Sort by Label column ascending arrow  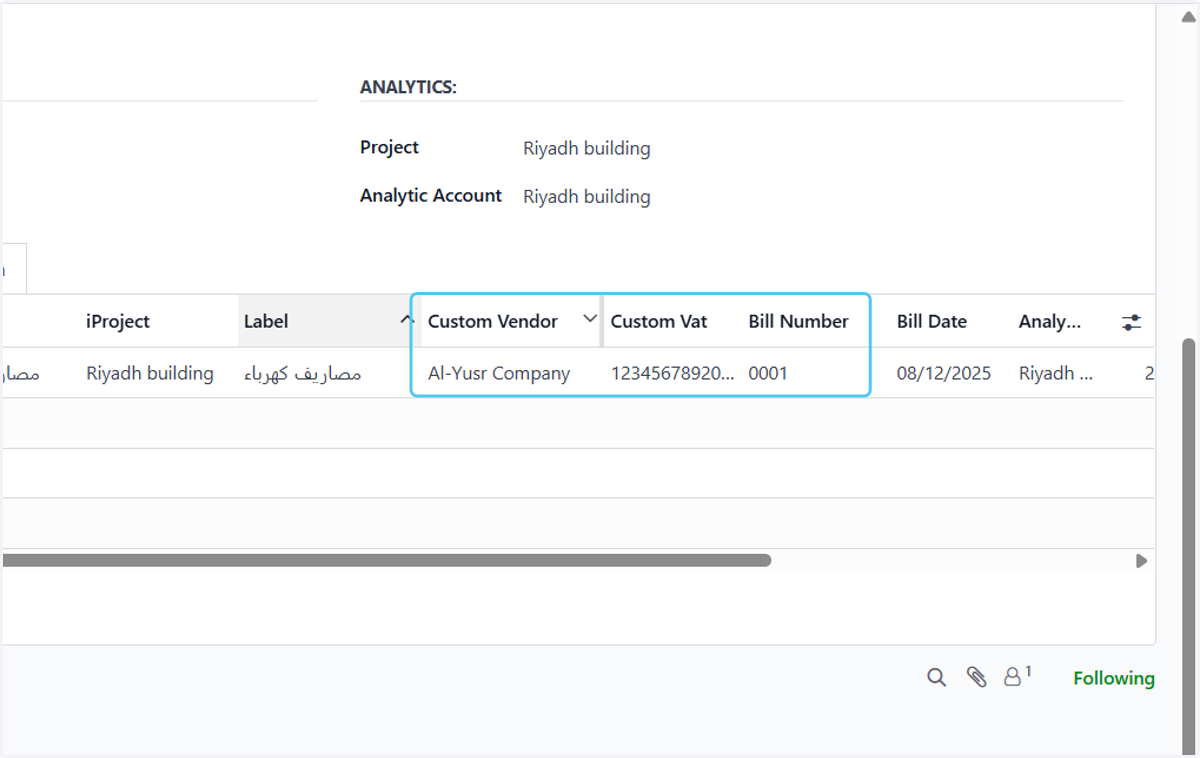[407, 320]
